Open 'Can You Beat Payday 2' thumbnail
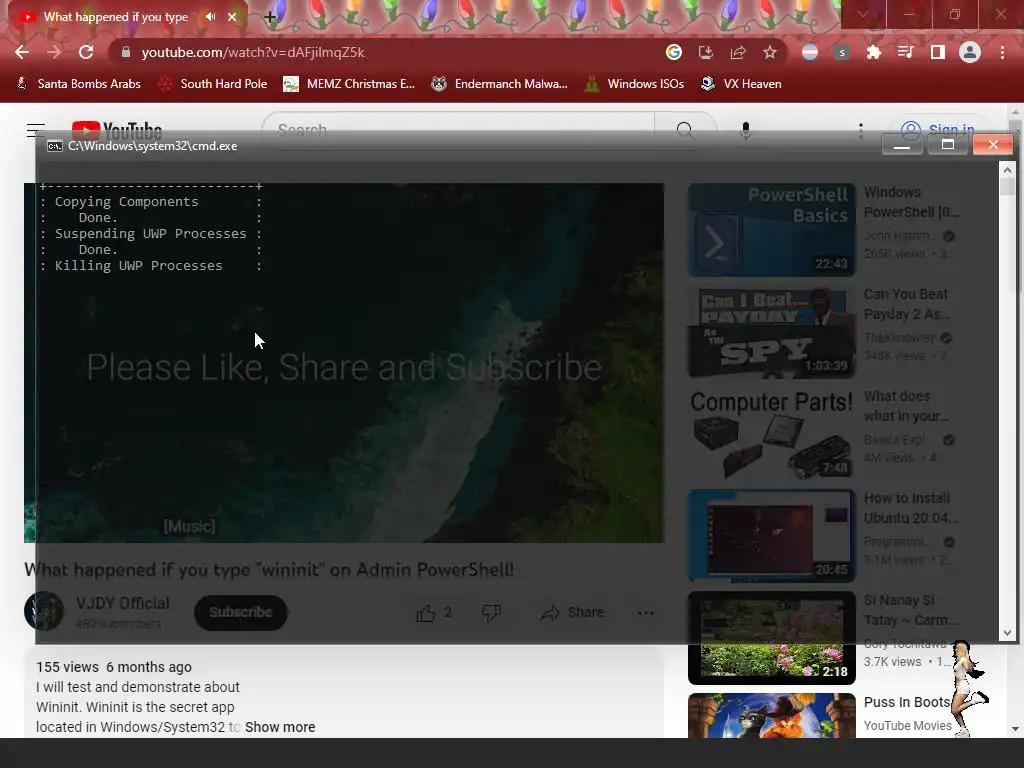The height and width of the screenshot is (768, 1024). 771,332
